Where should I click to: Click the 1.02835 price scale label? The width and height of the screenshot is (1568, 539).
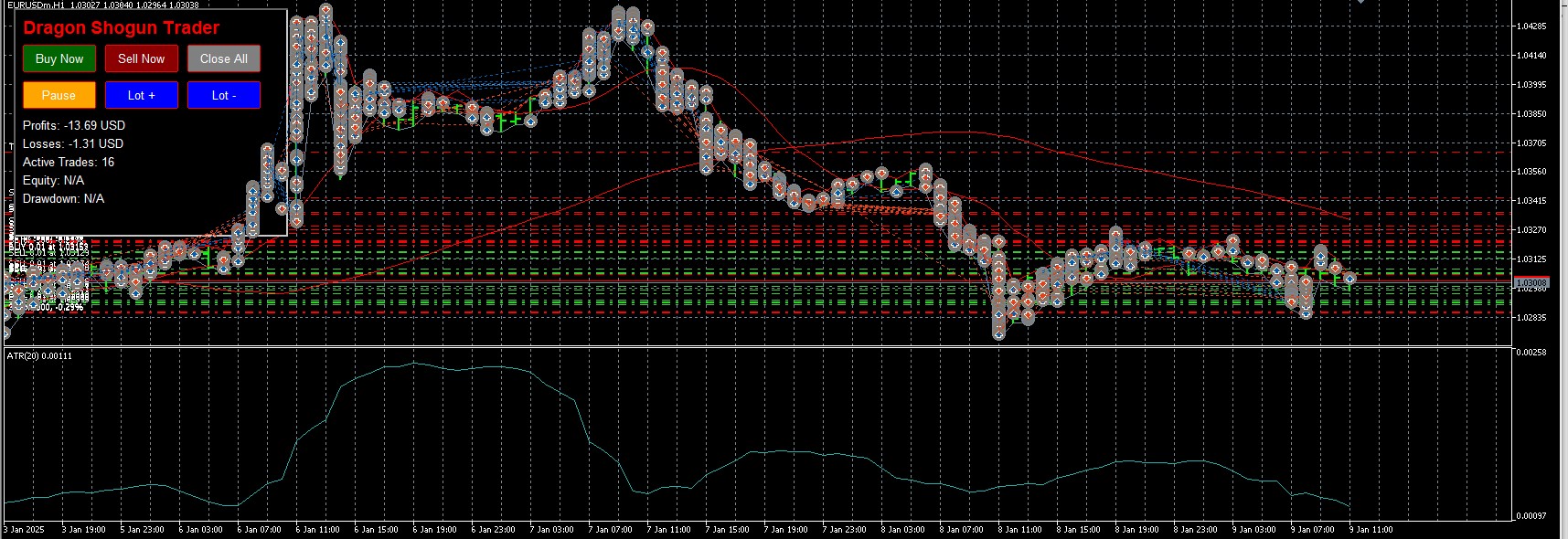click(x=1531, y=317)
